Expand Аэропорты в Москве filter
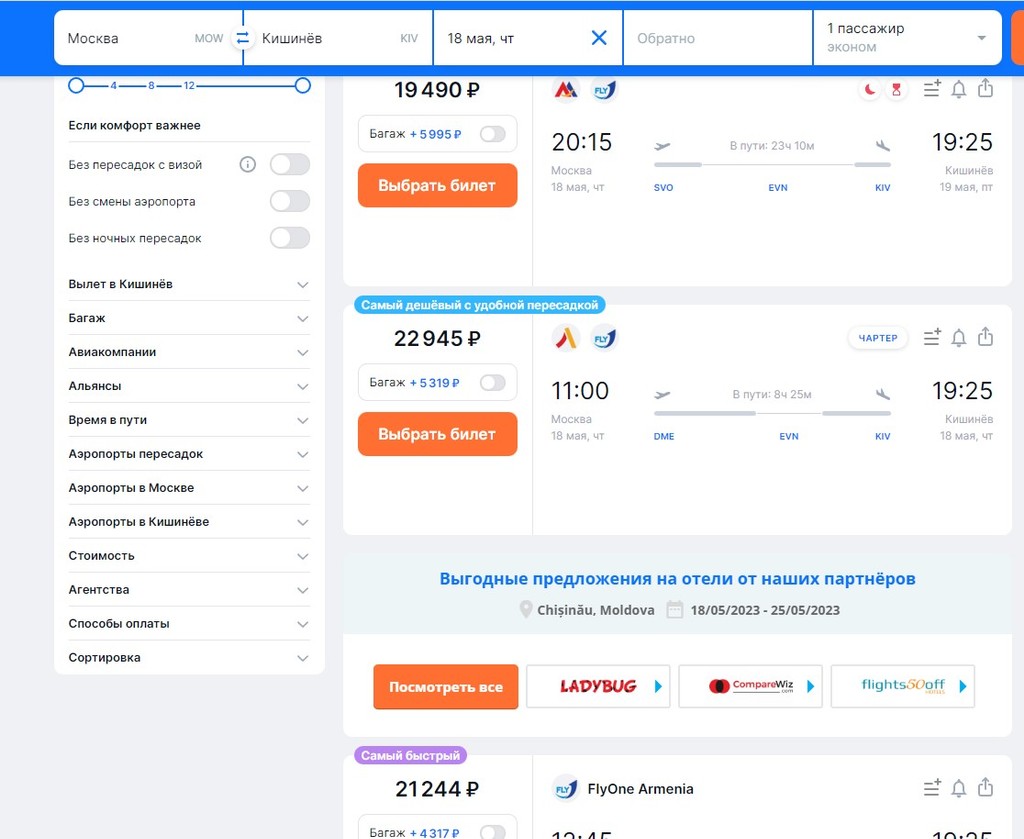This screenshot has height=839, width=1024. click(189, 488)
